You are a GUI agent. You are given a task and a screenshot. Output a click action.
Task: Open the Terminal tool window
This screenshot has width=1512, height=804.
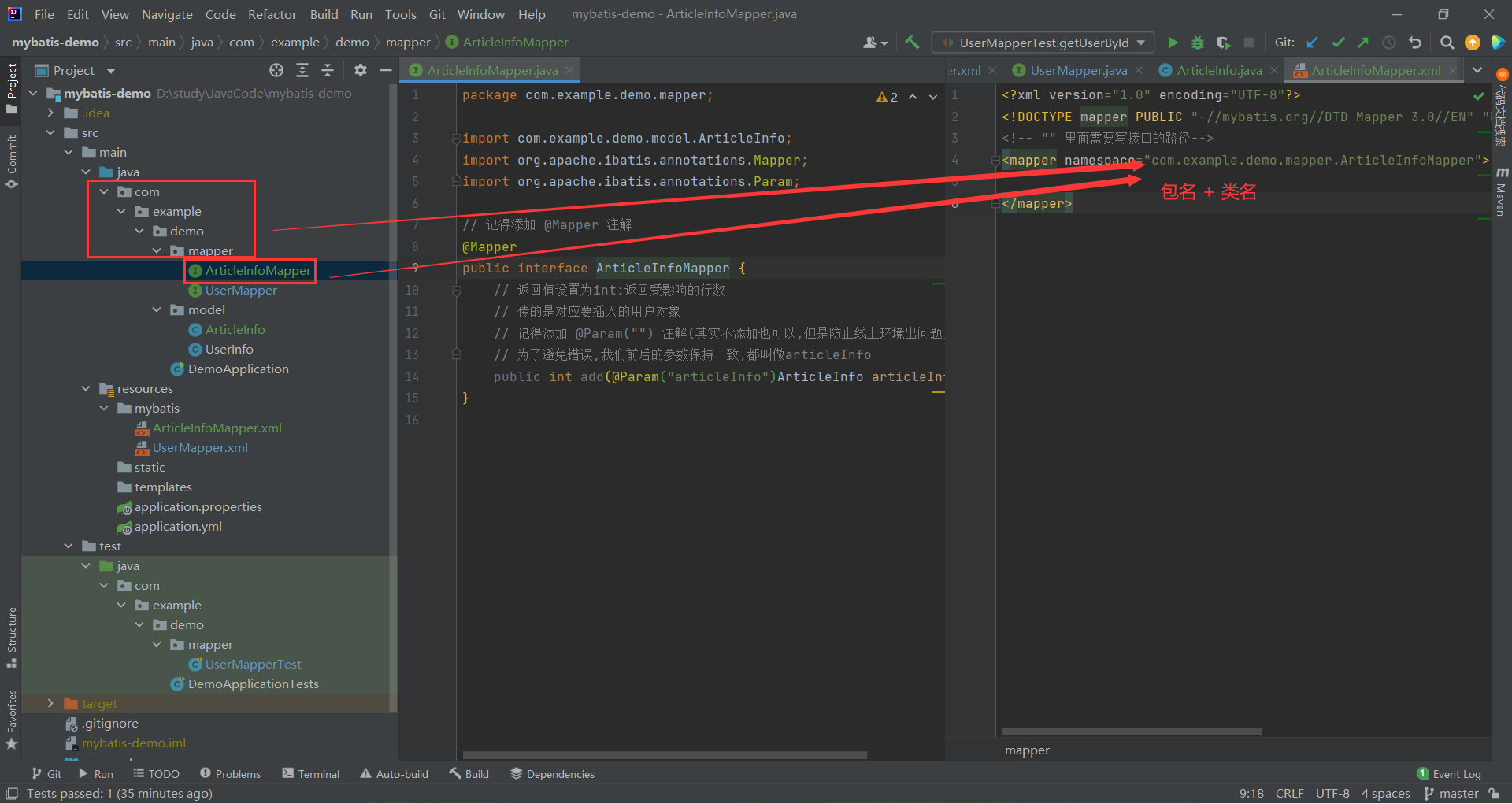311,774
